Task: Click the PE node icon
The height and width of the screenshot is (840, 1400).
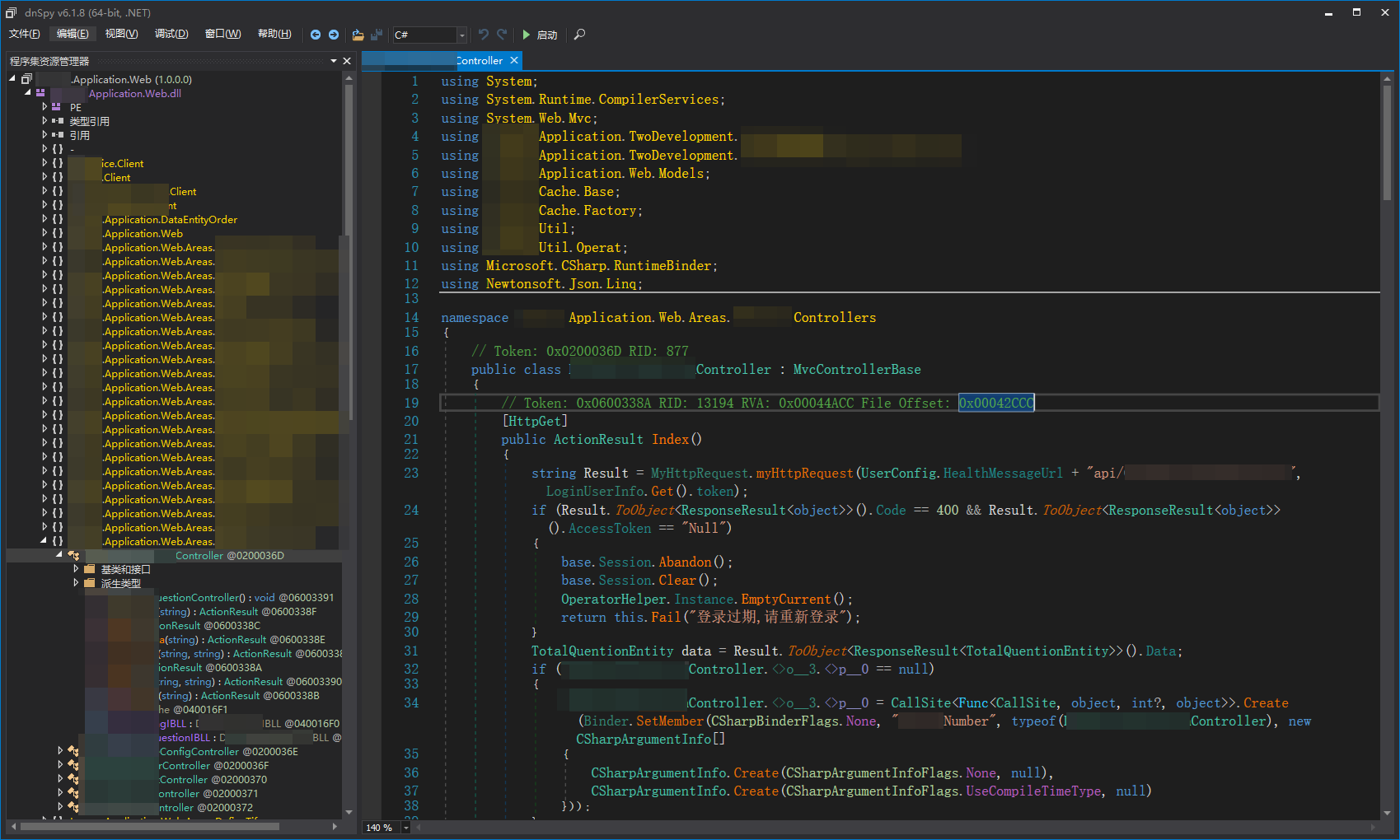Action: click(x=57, y=107)
